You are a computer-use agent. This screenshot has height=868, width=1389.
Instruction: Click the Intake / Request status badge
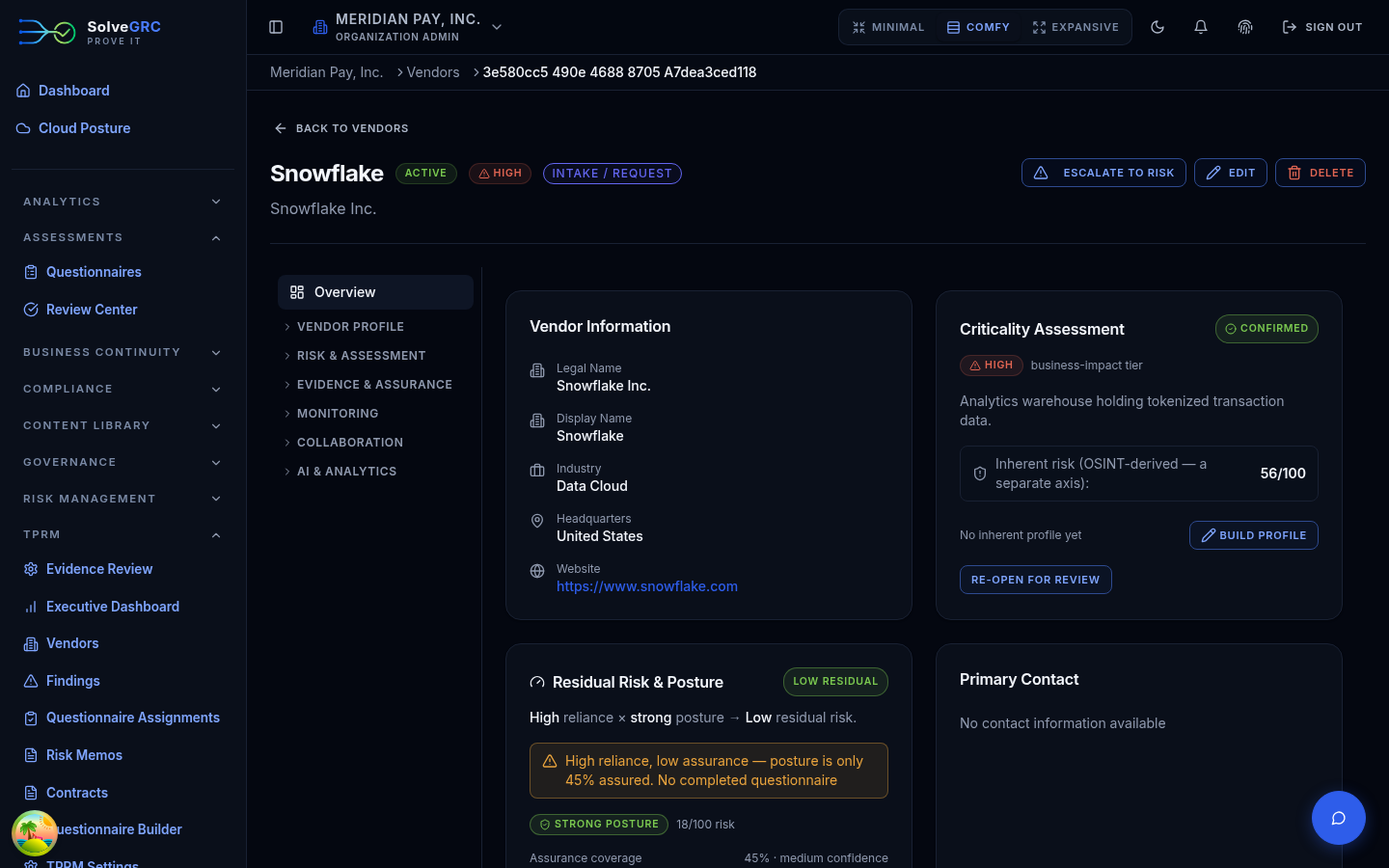pos(613,174)
